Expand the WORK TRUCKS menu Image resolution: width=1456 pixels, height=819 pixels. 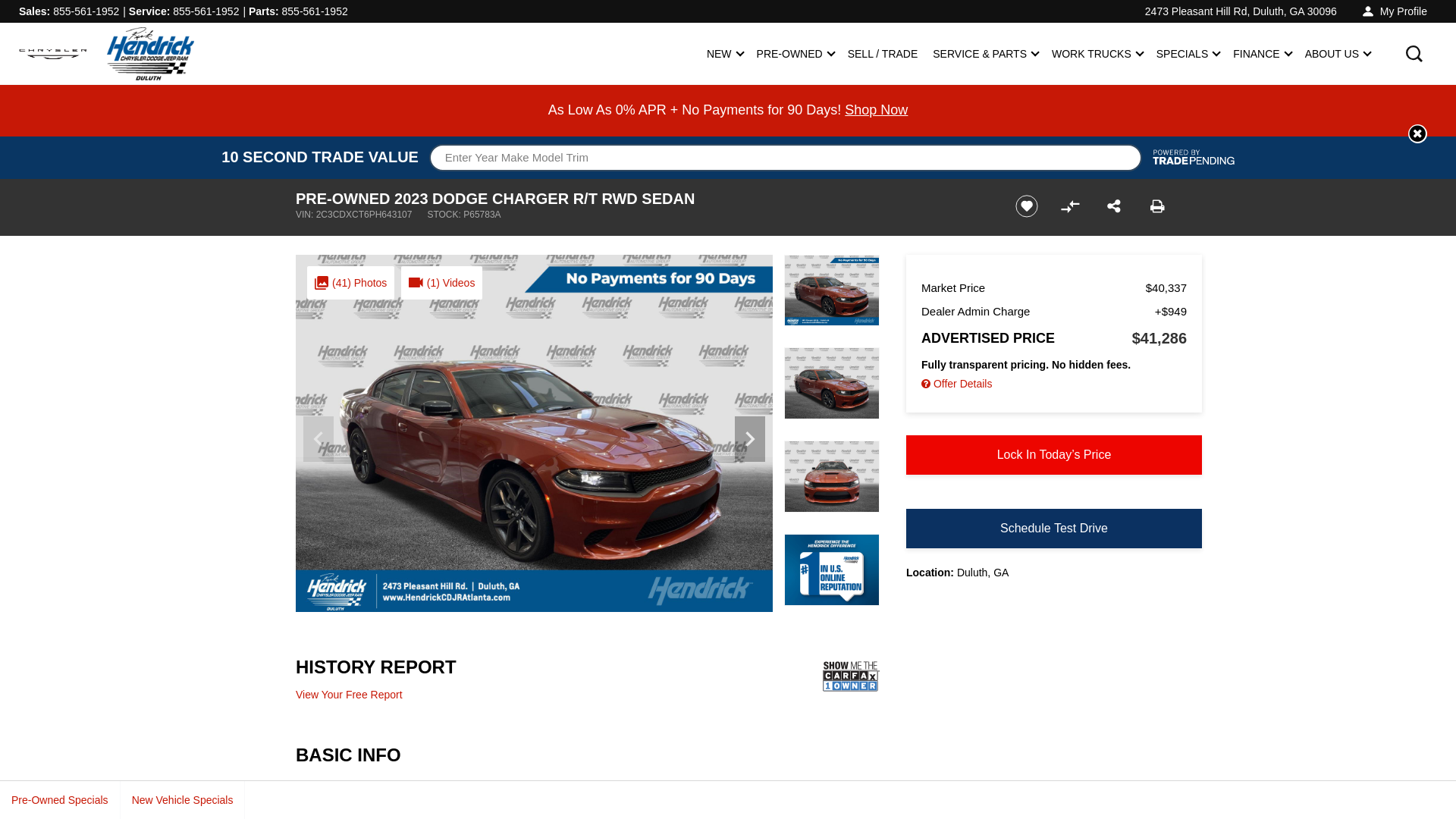click(x=1097, y=54)
